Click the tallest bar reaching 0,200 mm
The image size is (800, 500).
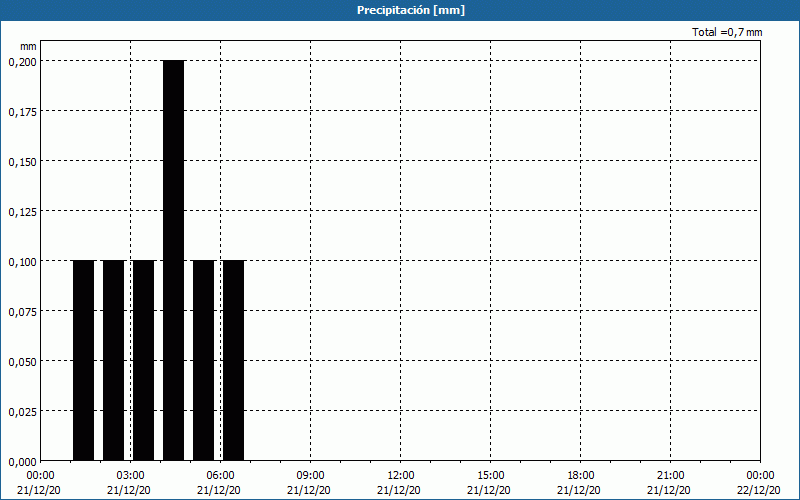coord(173,260)
